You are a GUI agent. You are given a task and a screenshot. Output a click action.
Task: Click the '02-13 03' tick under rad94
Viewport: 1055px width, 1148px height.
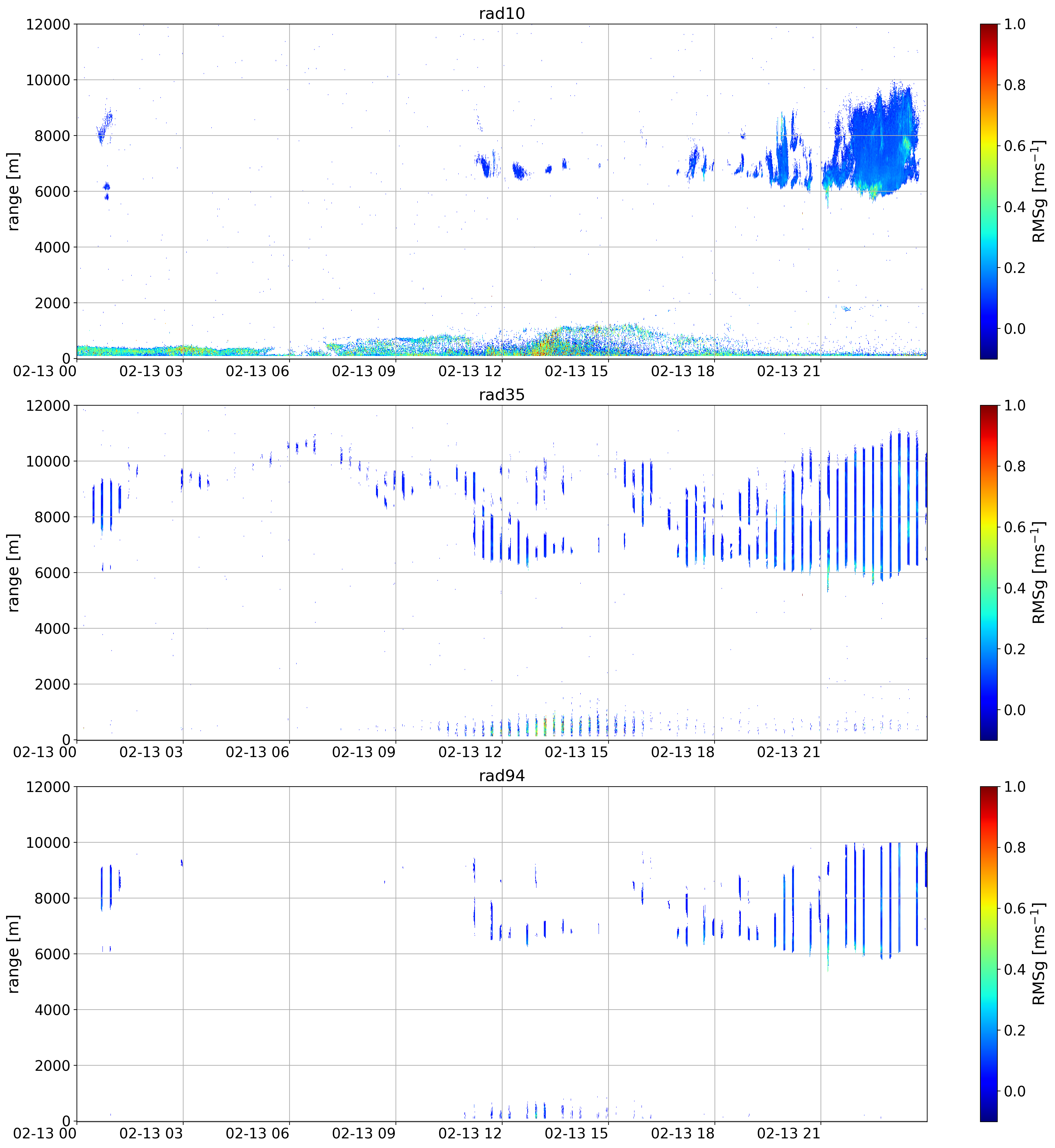[x=151, y=1133]
